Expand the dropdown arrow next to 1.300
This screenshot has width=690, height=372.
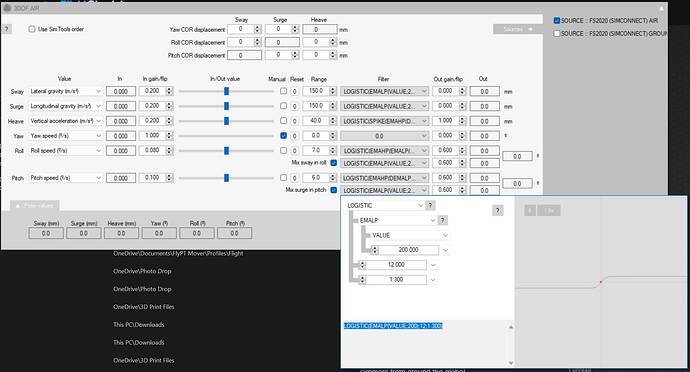click(x=433, y=280)
